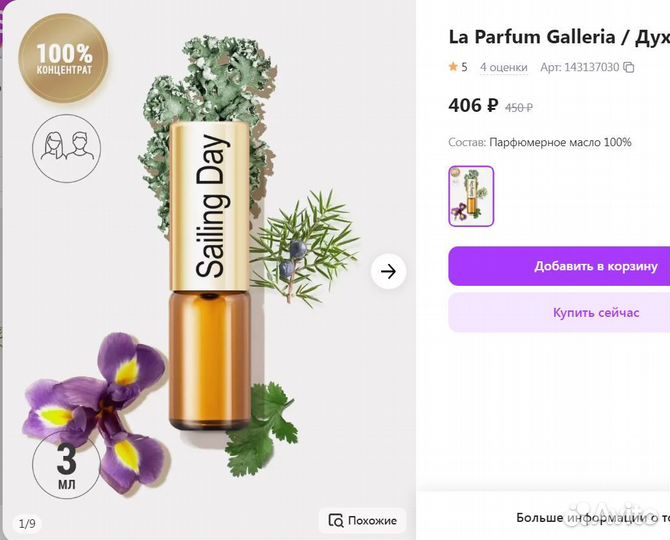Click the 3 мл volume badge
This screenshot has height=540, width=670.
pos(66,467)
